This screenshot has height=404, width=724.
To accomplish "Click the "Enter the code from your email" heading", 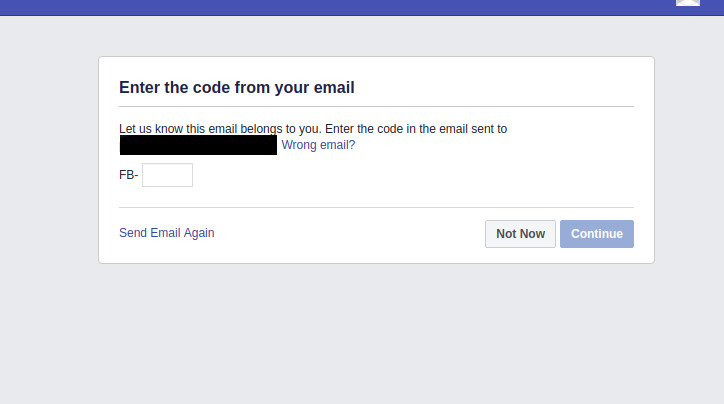I will (x=236, y=88).
